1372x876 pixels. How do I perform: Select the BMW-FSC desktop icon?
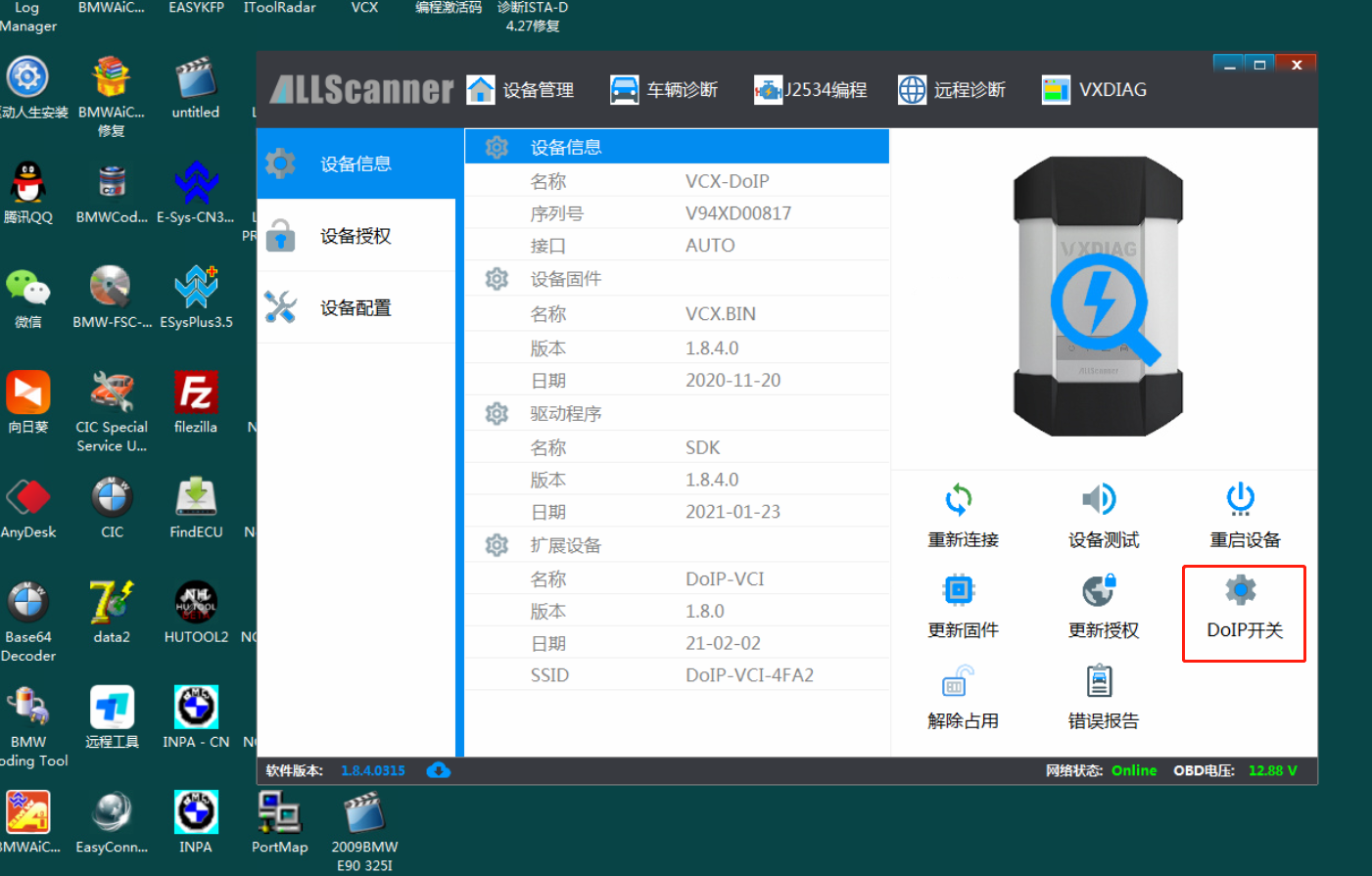112,298
